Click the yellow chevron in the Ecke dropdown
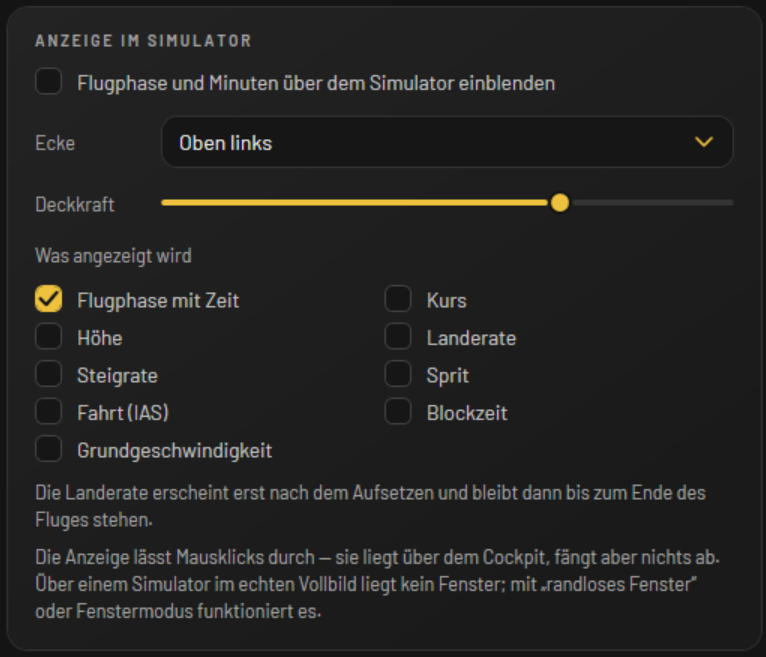 click(703, 142)
